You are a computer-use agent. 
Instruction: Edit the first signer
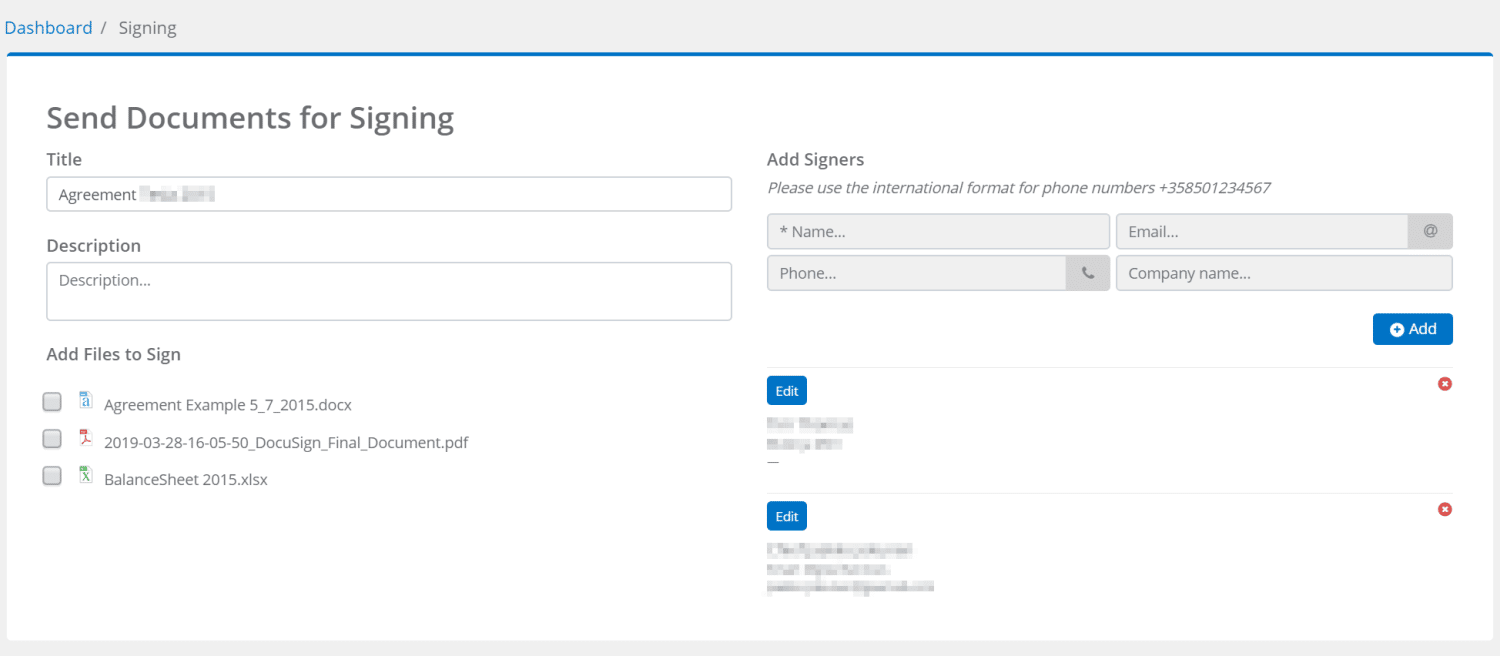coord(786,391)
